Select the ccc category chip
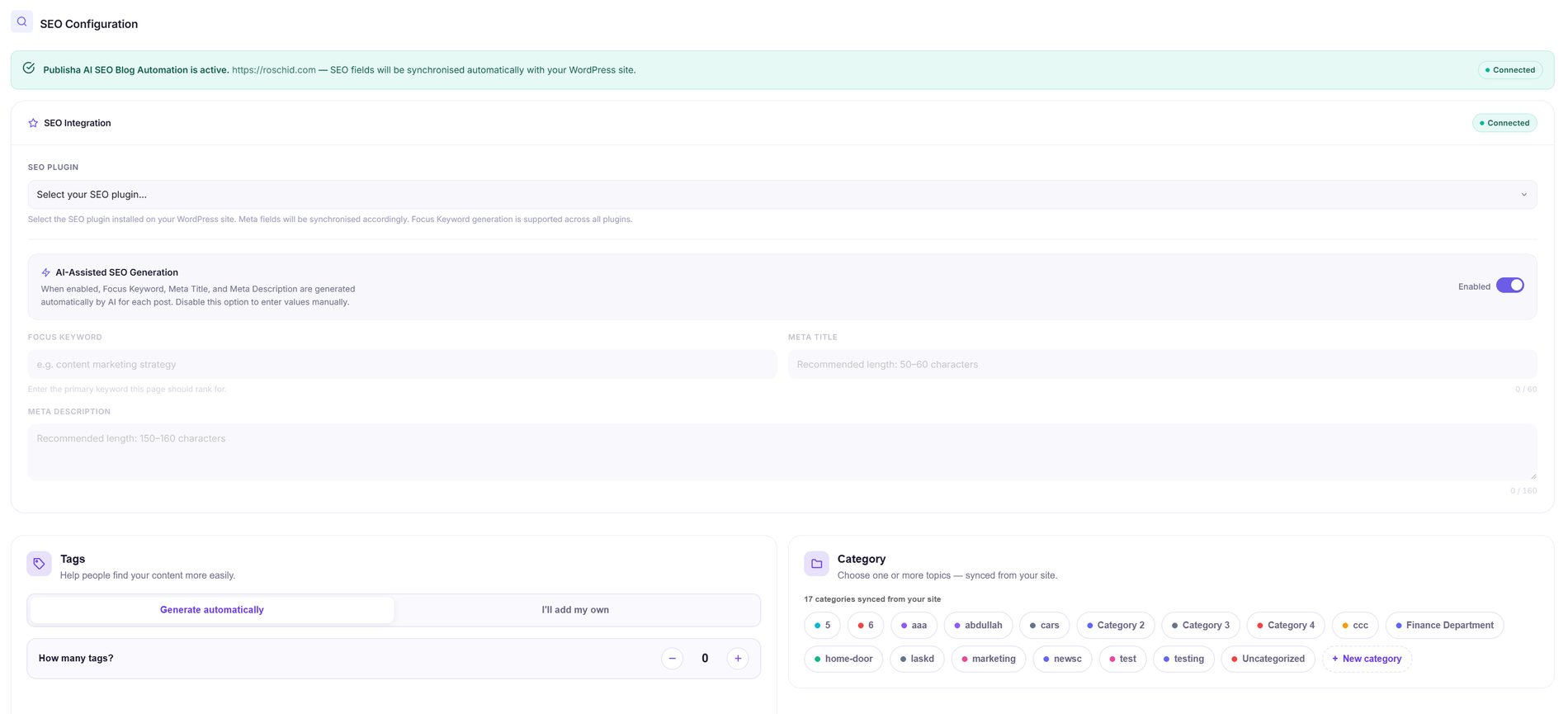 tap(1355, 626)
